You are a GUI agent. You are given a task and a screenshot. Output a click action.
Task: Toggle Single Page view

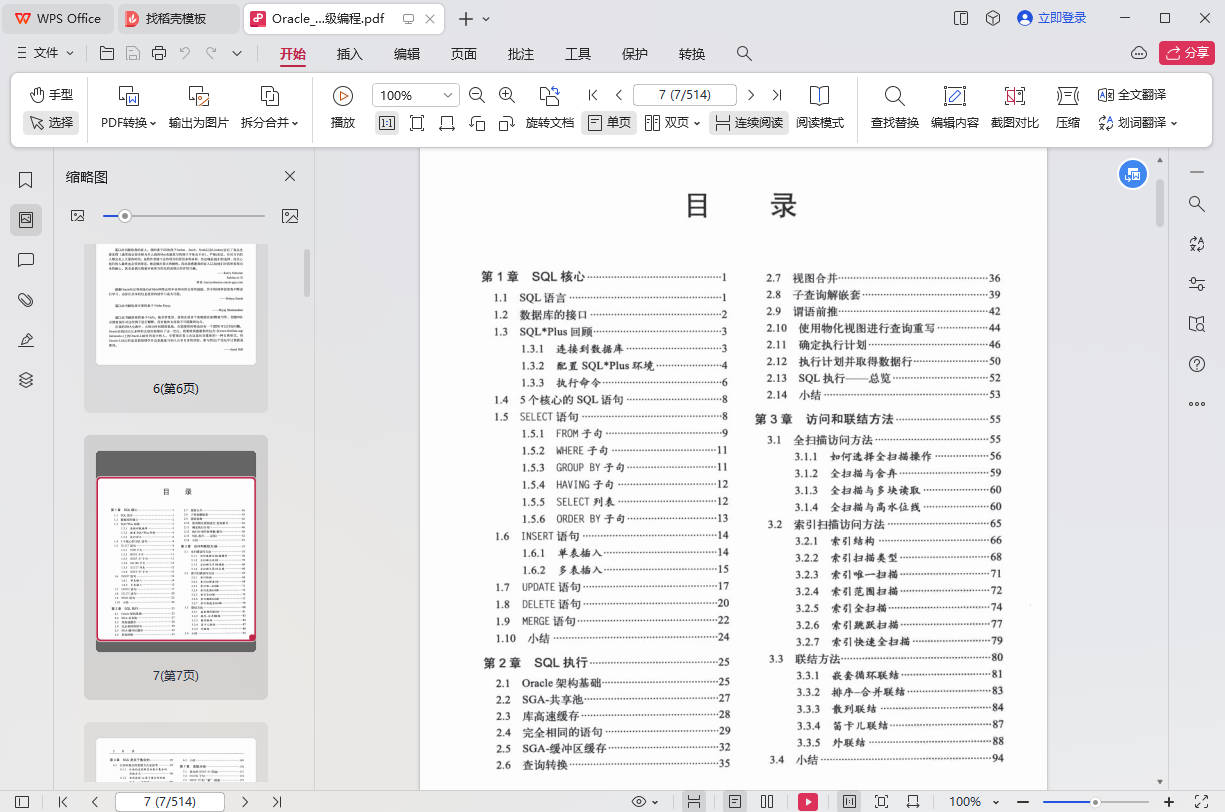(608, 123)
